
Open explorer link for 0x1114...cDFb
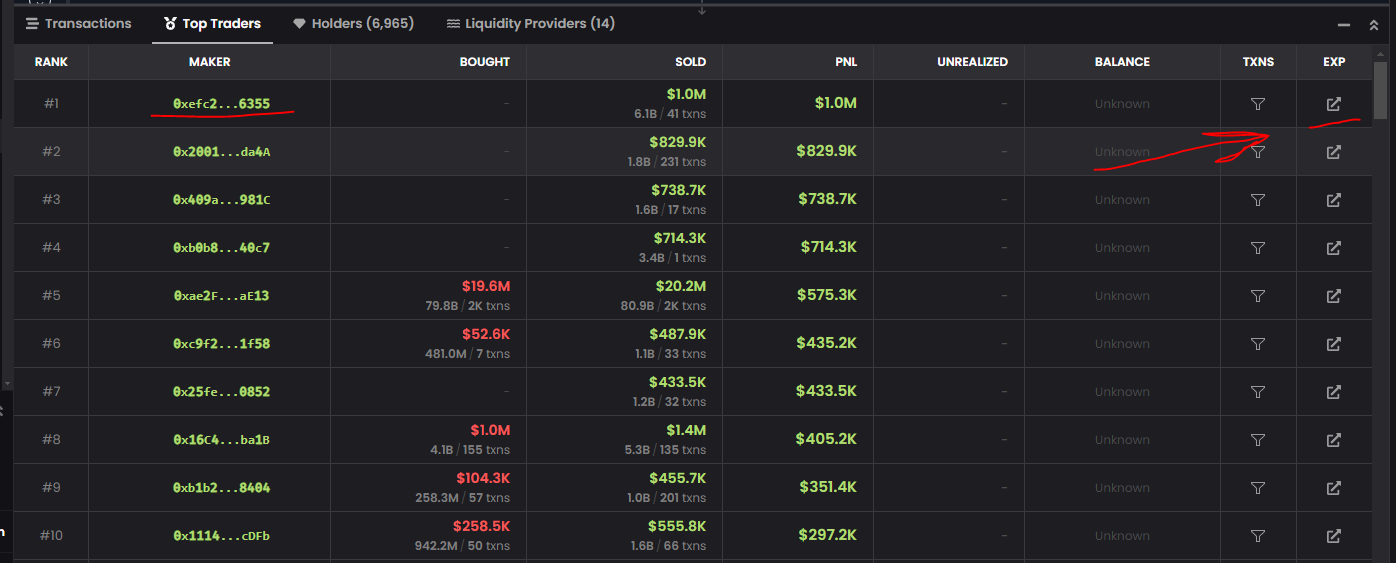point(1333,536)
